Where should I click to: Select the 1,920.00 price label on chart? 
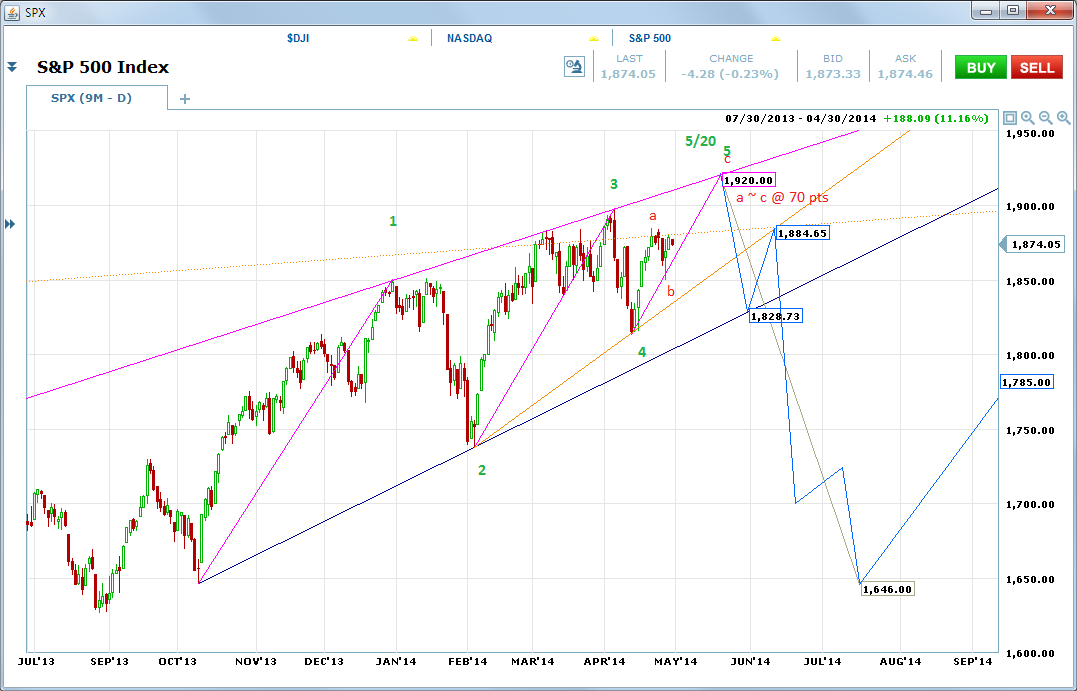[748, 180]
